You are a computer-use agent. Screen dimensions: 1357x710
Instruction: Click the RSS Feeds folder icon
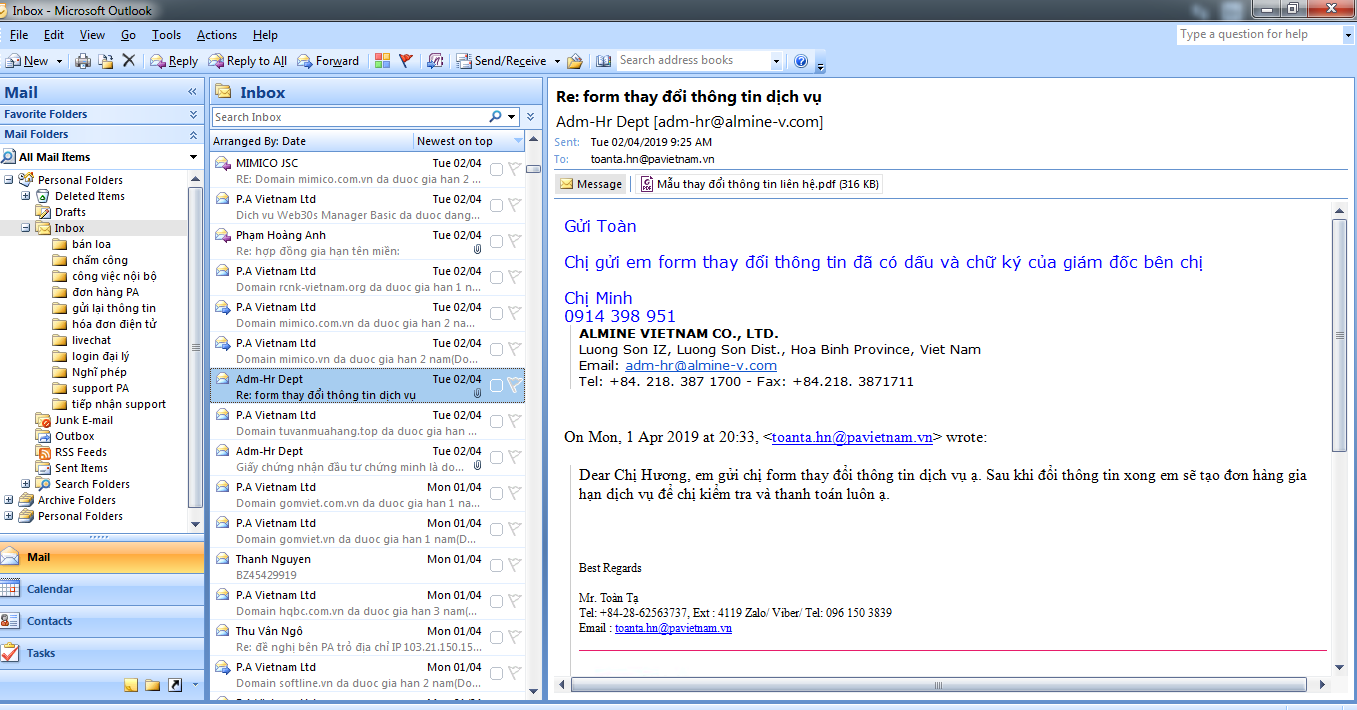(43, 452)
